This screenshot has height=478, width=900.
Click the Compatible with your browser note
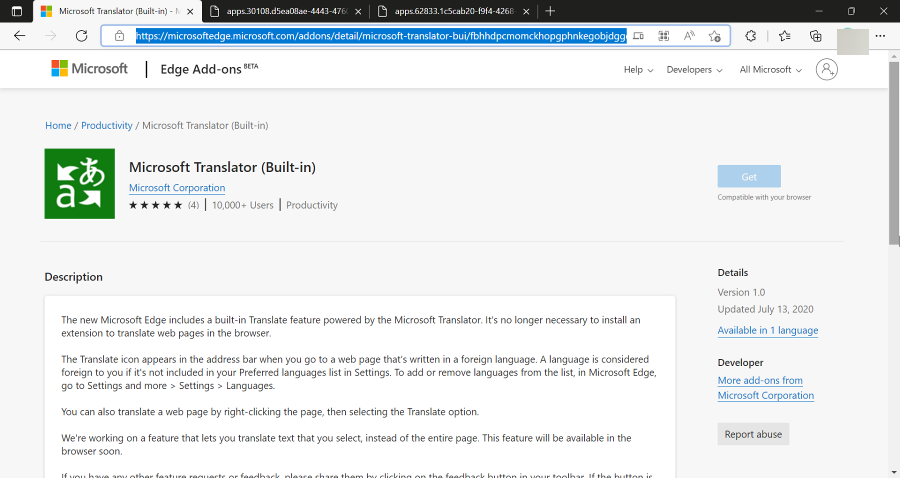click(764, 197)
